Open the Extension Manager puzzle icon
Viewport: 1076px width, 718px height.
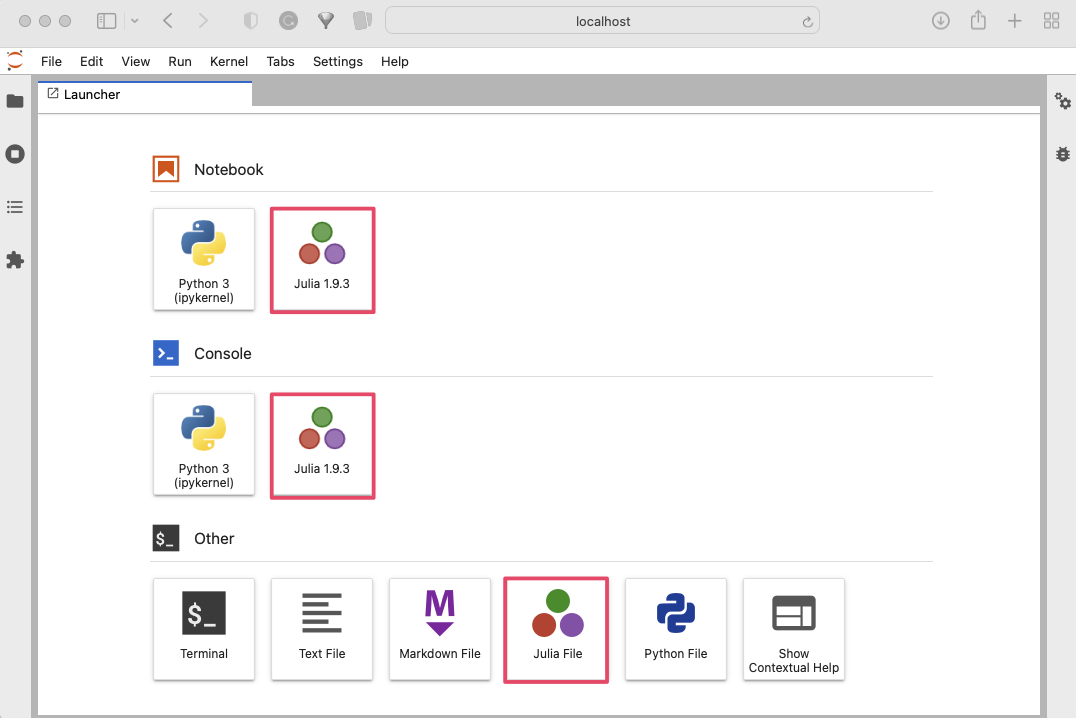15,260
